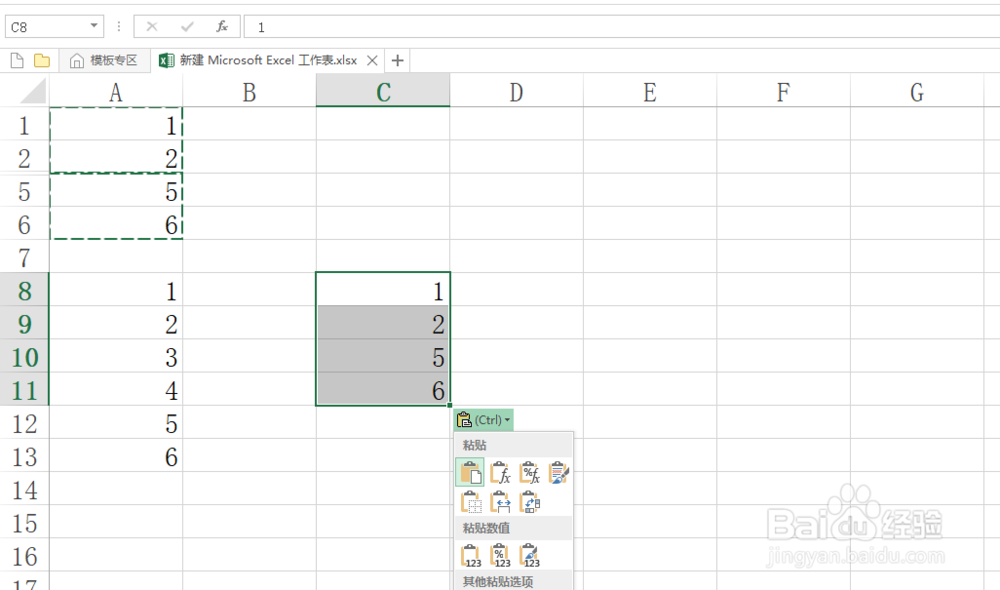
Task: Select row 7 header
Action: 24,257
